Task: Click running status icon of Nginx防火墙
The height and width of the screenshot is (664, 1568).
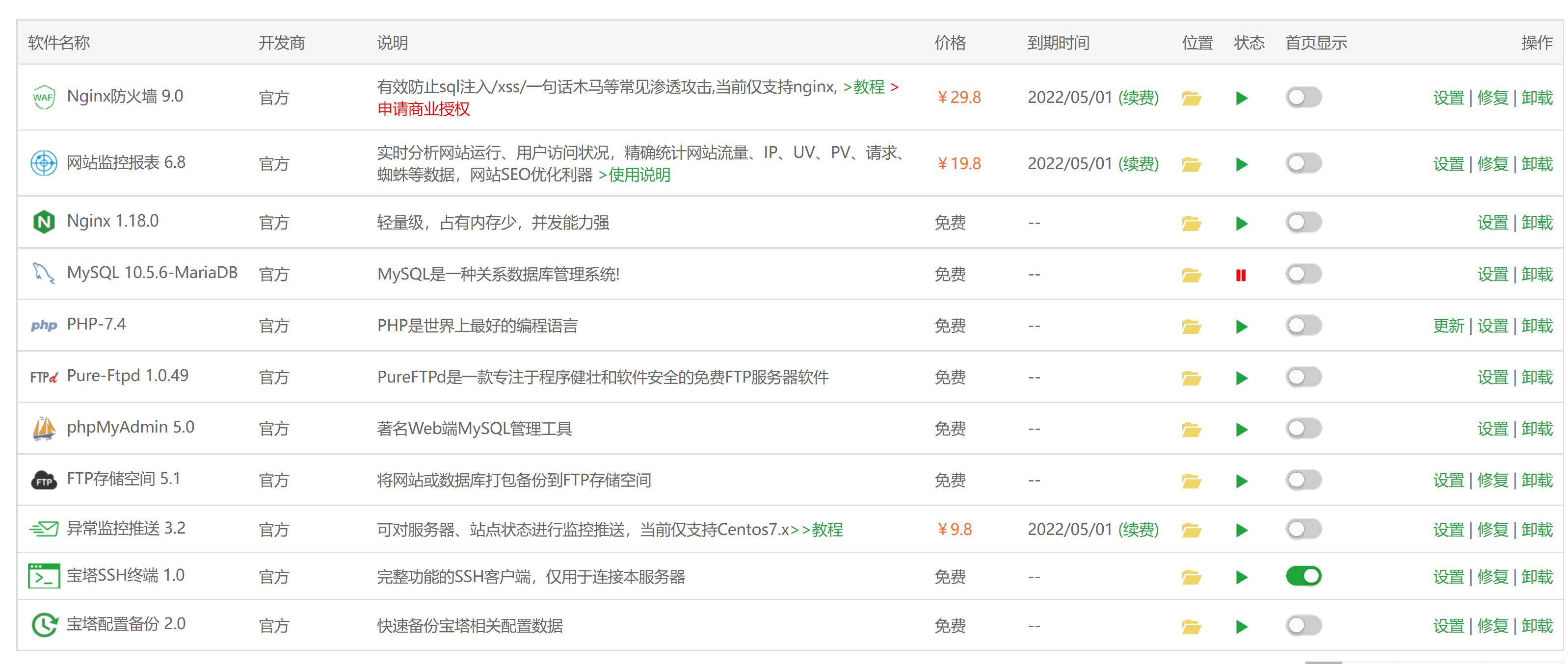Action: coord(1242,98)
